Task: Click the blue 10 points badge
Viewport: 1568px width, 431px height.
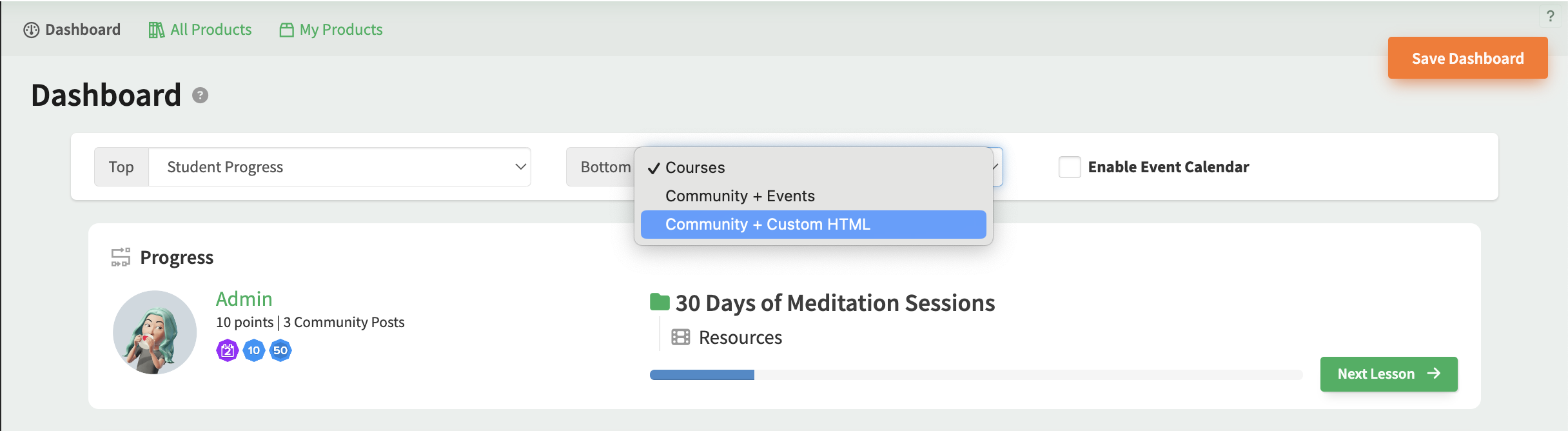Action: click(x=254, y=350)
